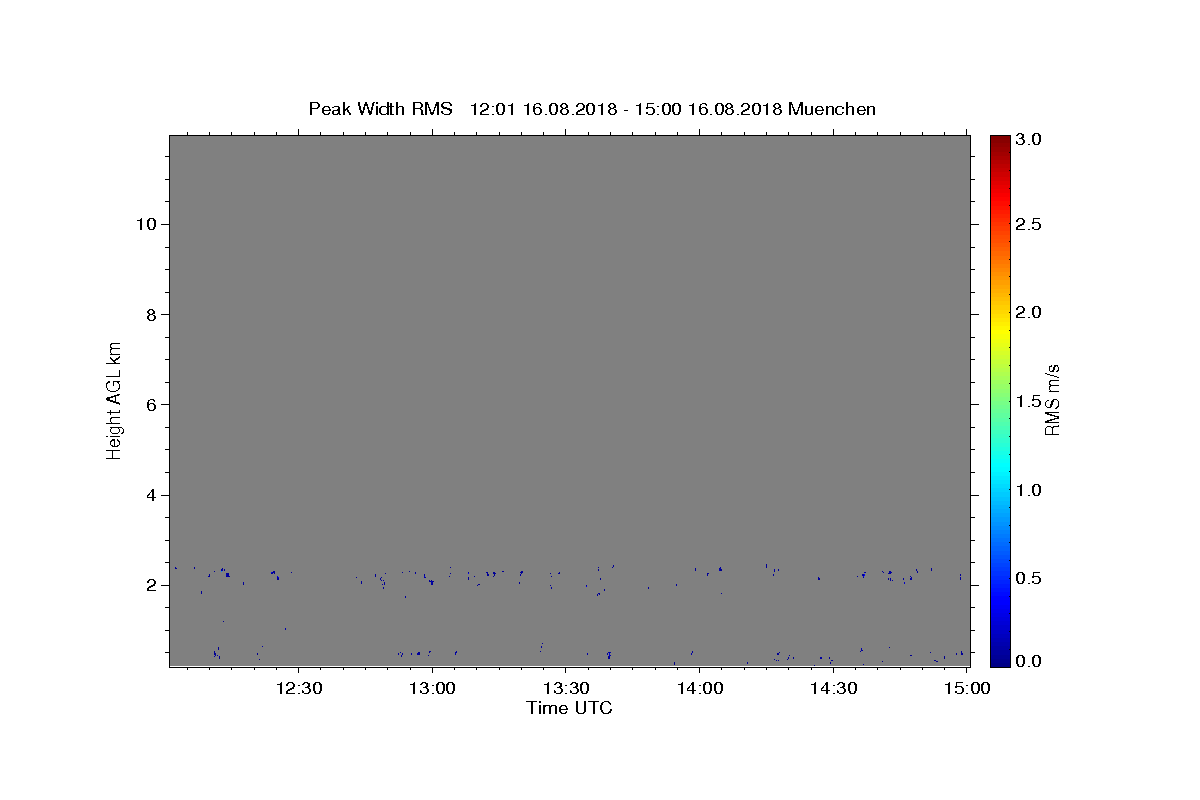The image size is (1200, 800).
Task: Click the Height AGL km axis title
Action: (x=114, y=400)
